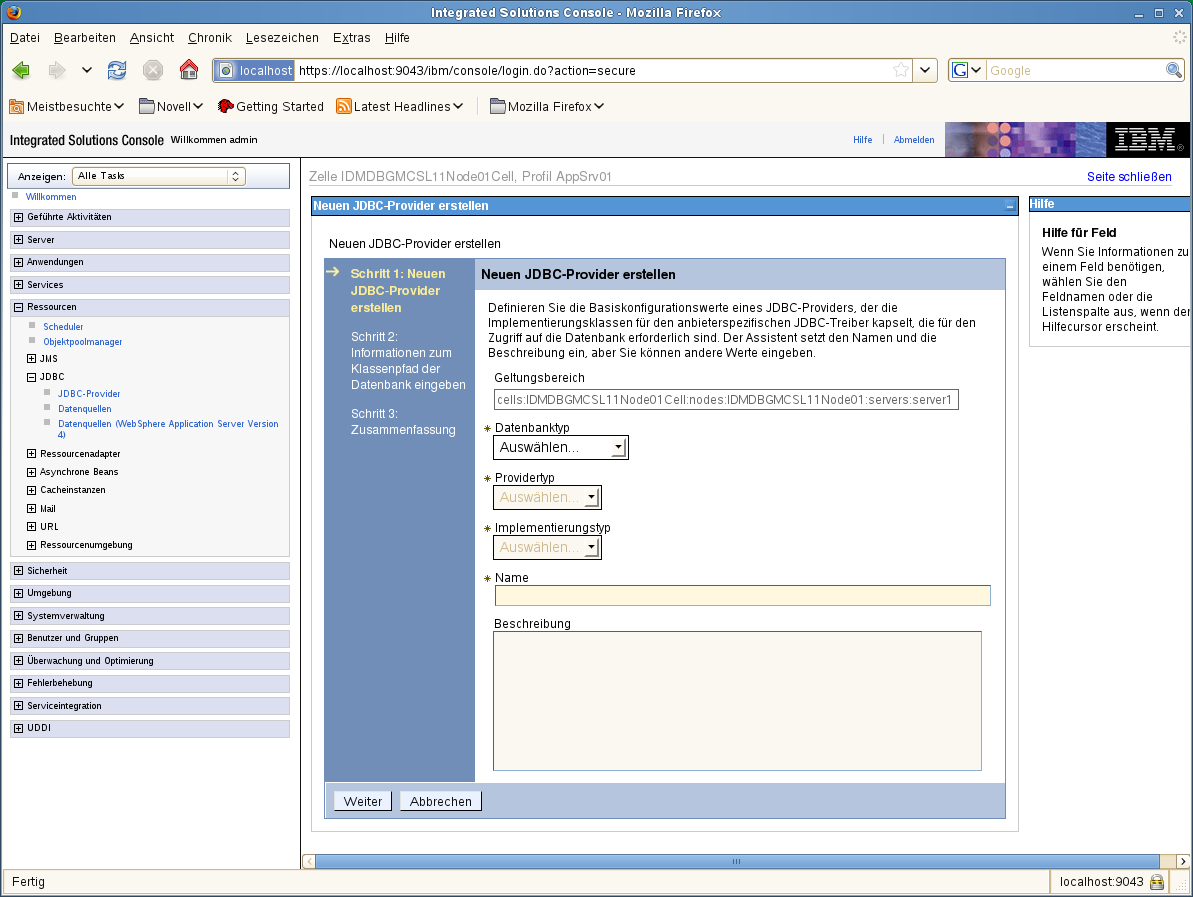Open the Bearbeiten menu
This screenshot has height=897, width=1193.
tap(84, 38)
